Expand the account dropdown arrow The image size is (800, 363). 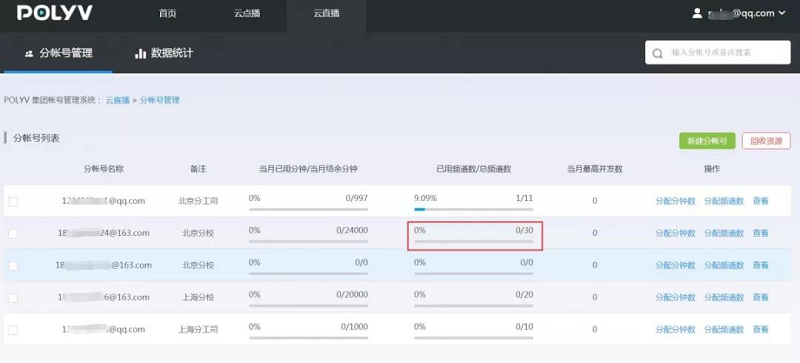point(782,13)
